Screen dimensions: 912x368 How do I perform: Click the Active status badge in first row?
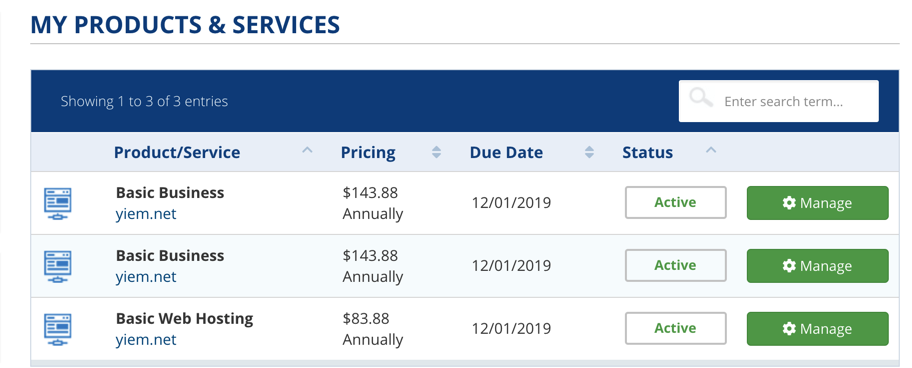(675, 202)
